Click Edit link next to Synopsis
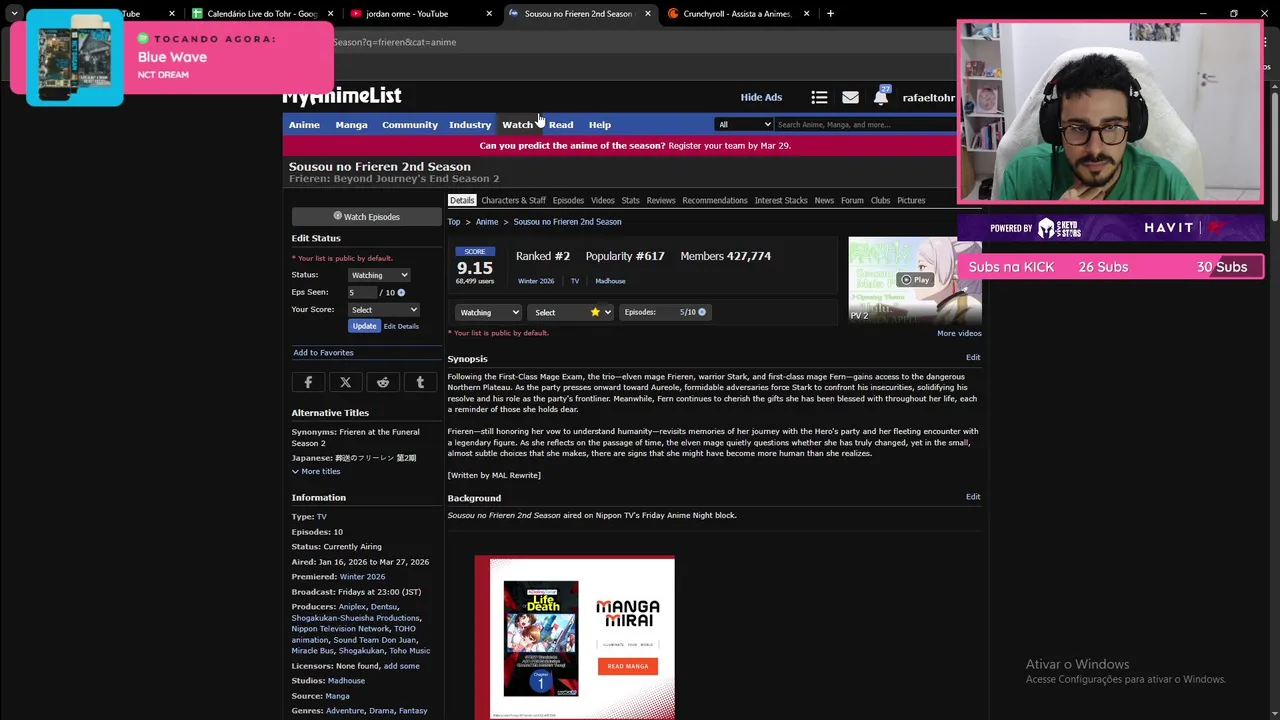1280x720 pixels. tap(973, 357)
